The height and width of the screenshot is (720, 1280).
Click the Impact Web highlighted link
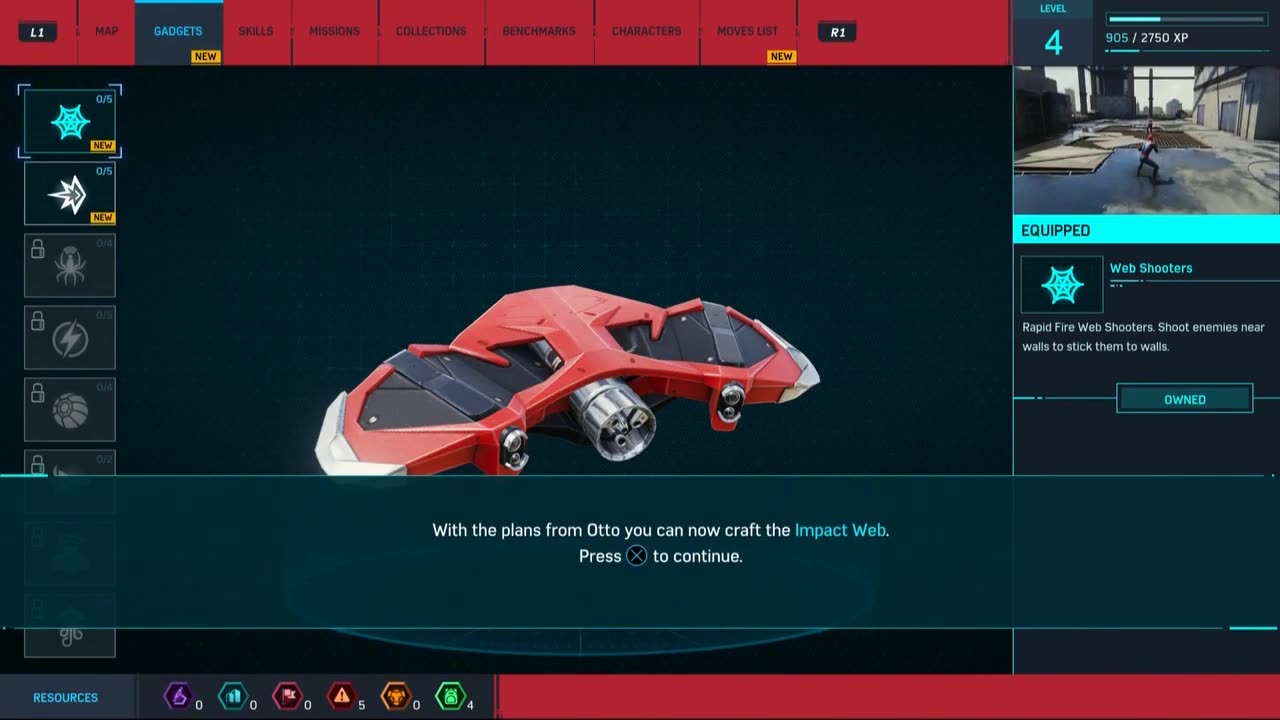click(x=840, y=530)
